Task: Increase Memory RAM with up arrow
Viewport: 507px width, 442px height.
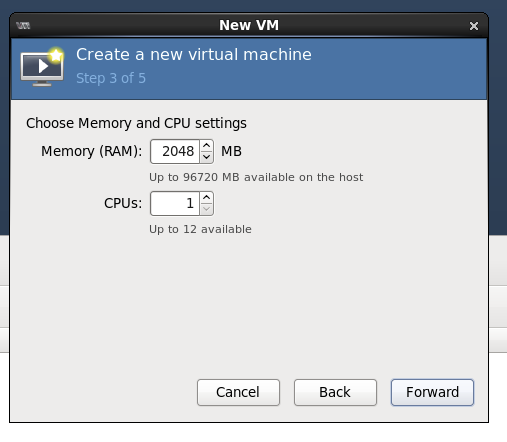Action: pos(207,146)
